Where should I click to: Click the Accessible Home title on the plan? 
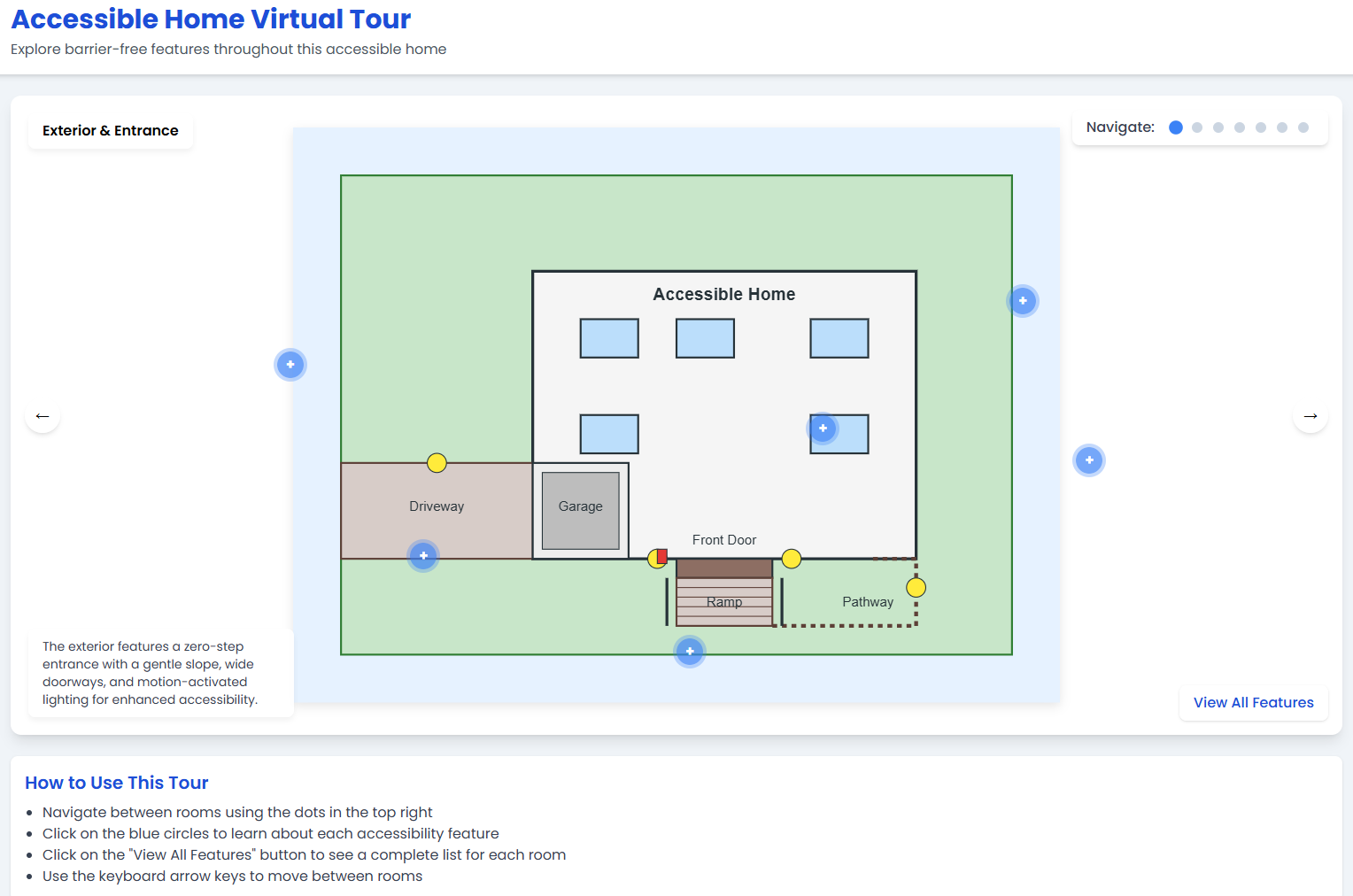tap(724, 294)
